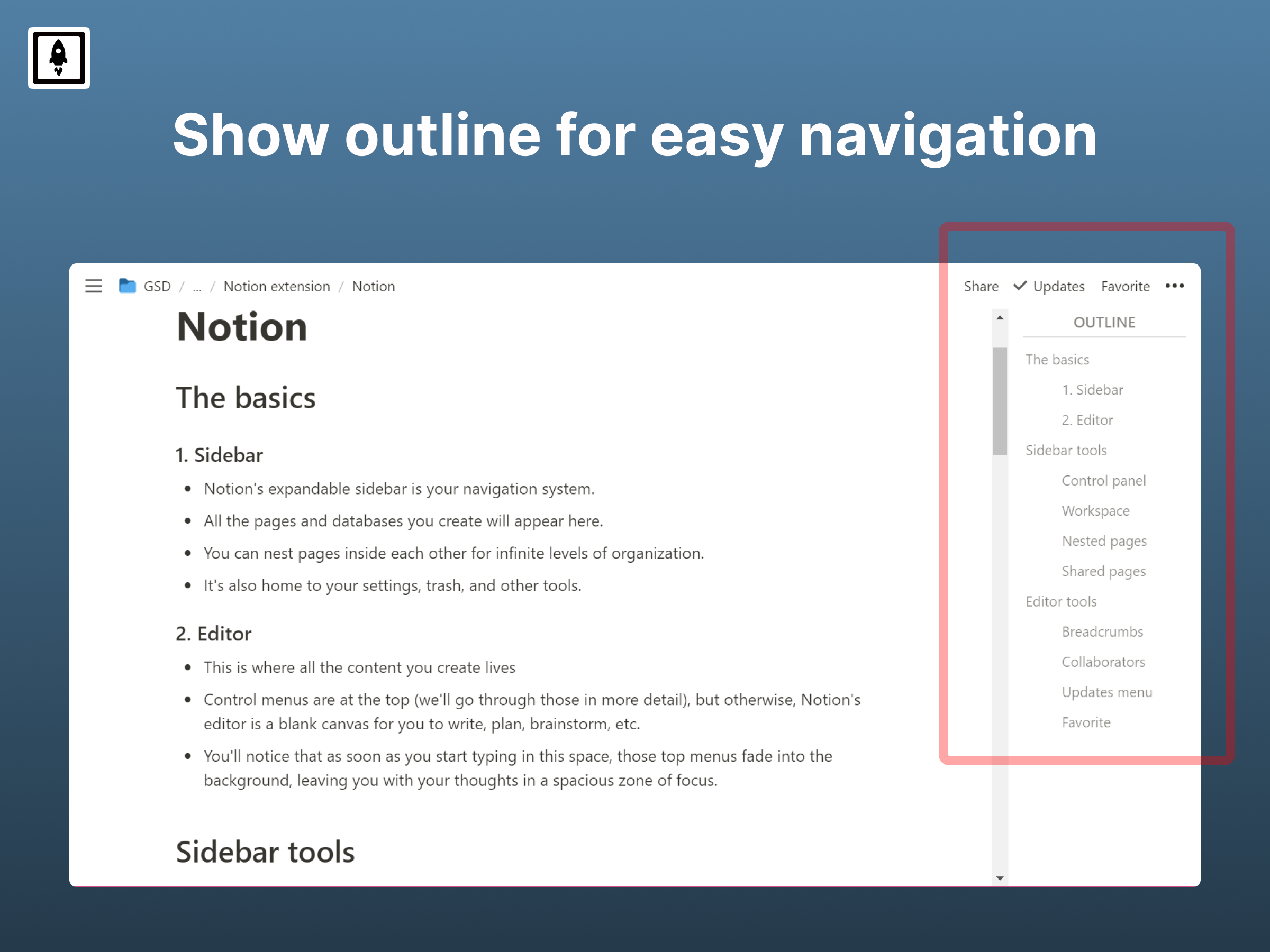Select the Breadcrumbs outline entry

tap(1102, 632)
